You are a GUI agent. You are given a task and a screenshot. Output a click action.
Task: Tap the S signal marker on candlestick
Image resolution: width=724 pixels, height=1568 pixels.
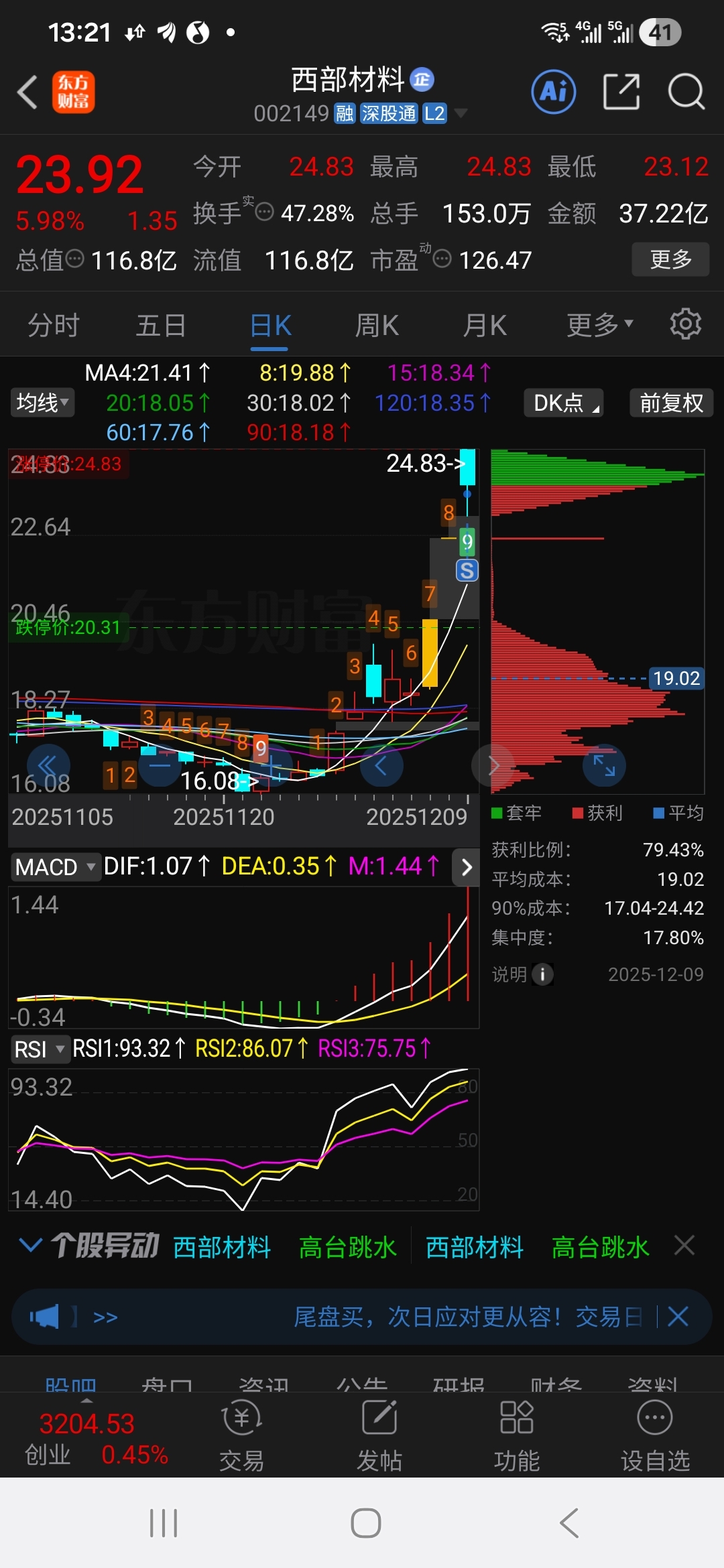click(467, 571)
